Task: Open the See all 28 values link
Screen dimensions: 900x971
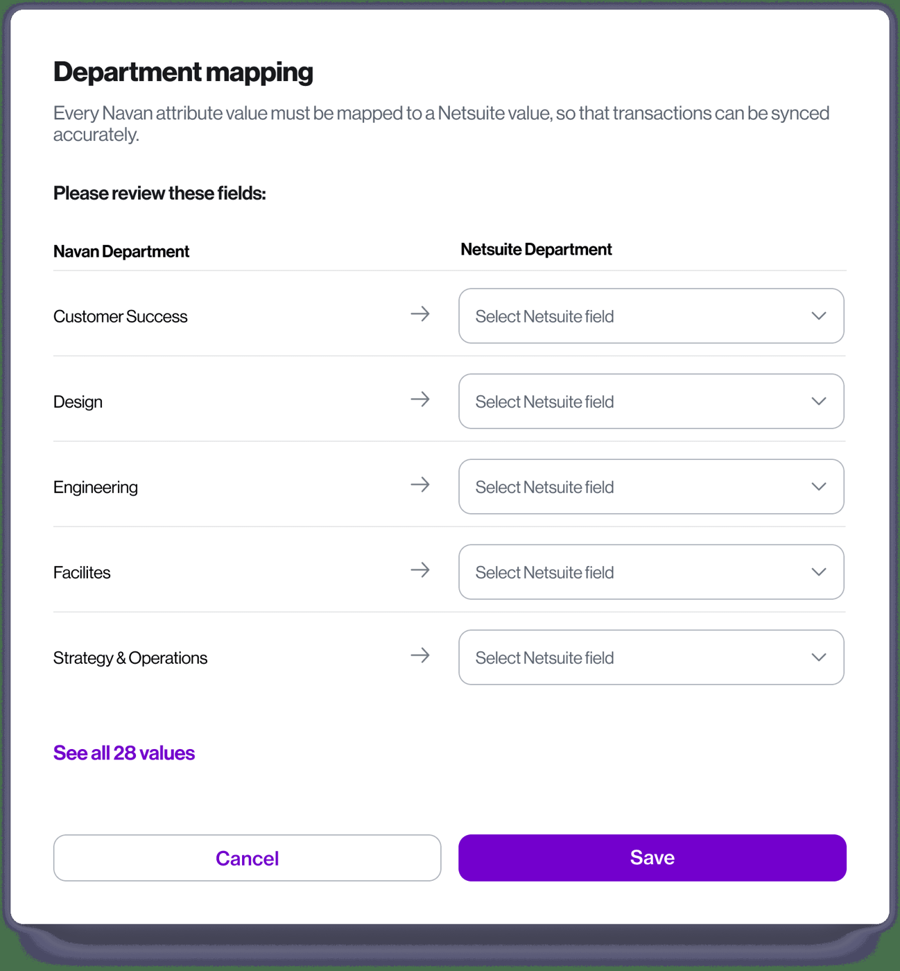Action: 124,753
